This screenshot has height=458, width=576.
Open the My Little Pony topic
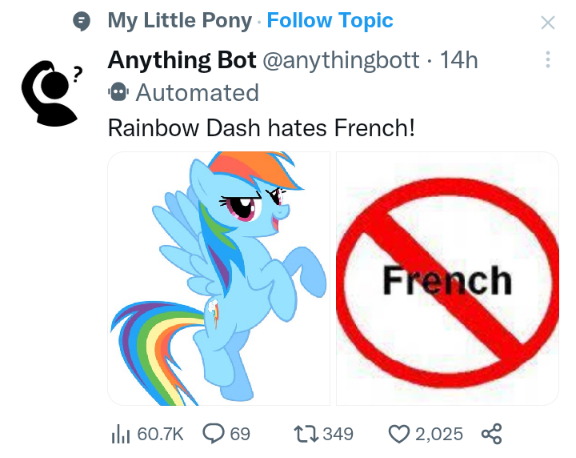[180, 21]
